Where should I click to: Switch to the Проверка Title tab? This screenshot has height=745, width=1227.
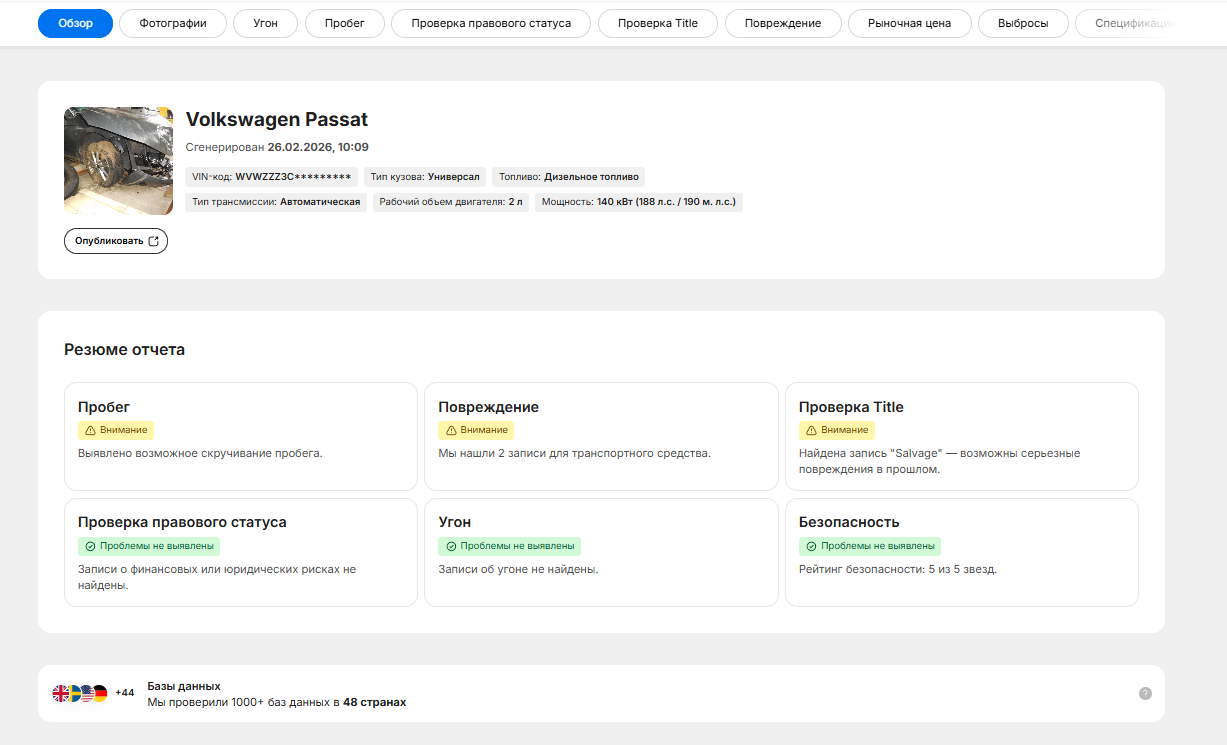(x=658, y=23)
